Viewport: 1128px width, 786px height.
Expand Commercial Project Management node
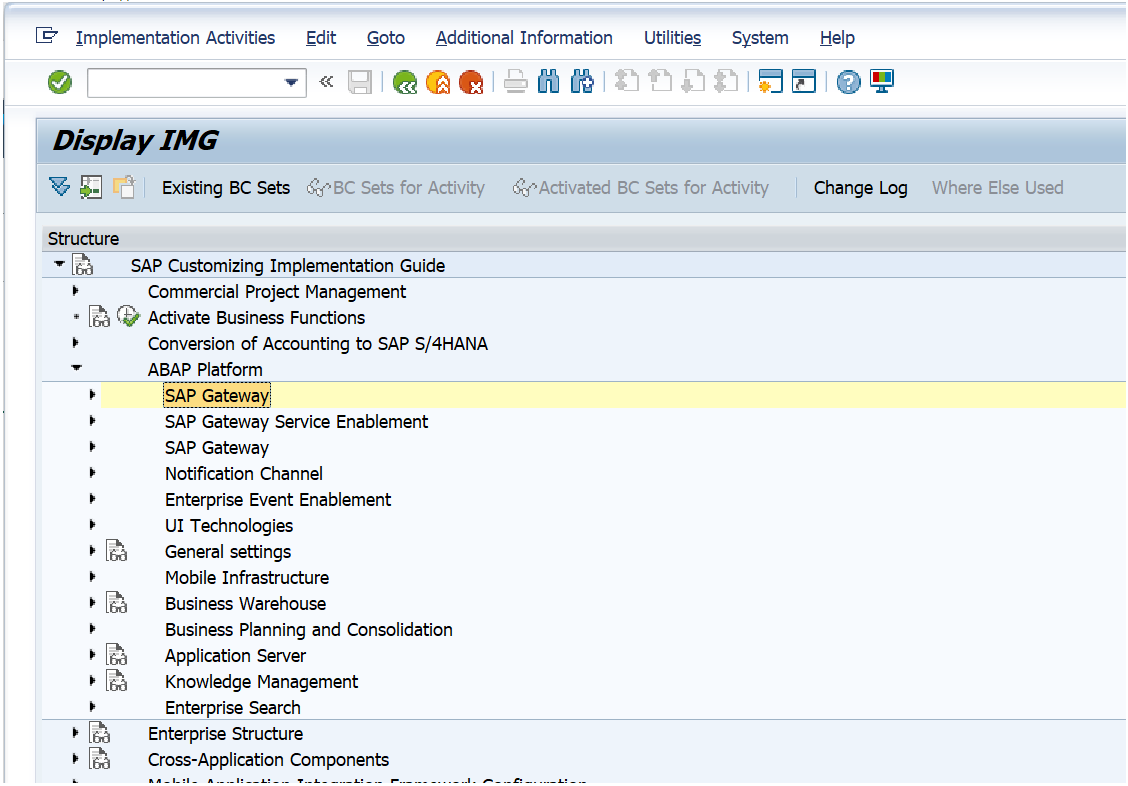pos(76,291)
